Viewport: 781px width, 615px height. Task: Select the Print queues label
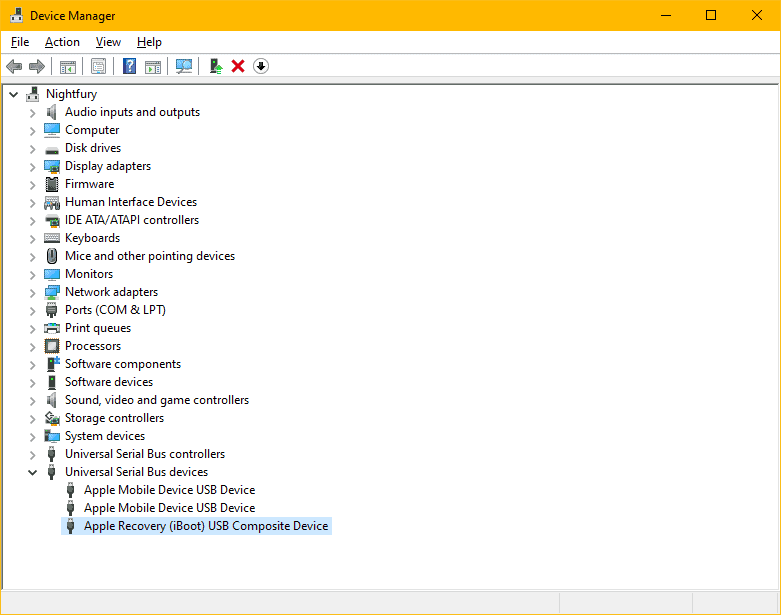point(98,328)
